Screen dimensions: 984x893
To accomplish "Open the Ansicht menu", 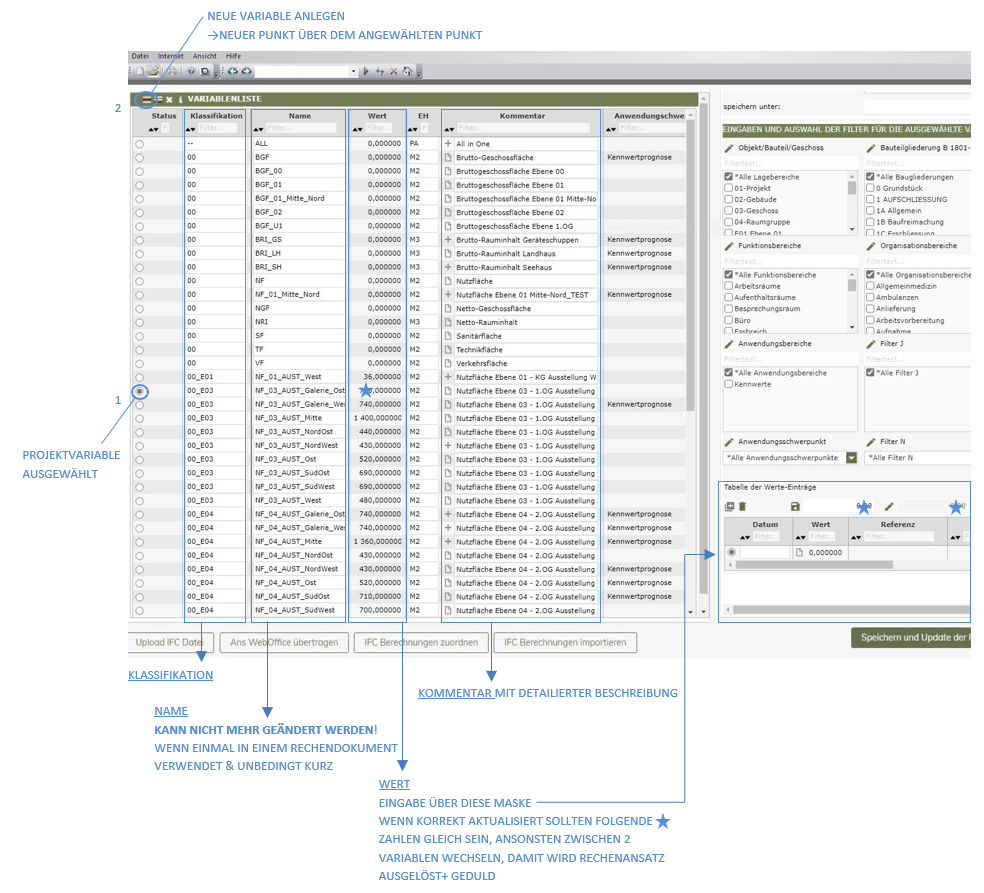I will 204,56.
